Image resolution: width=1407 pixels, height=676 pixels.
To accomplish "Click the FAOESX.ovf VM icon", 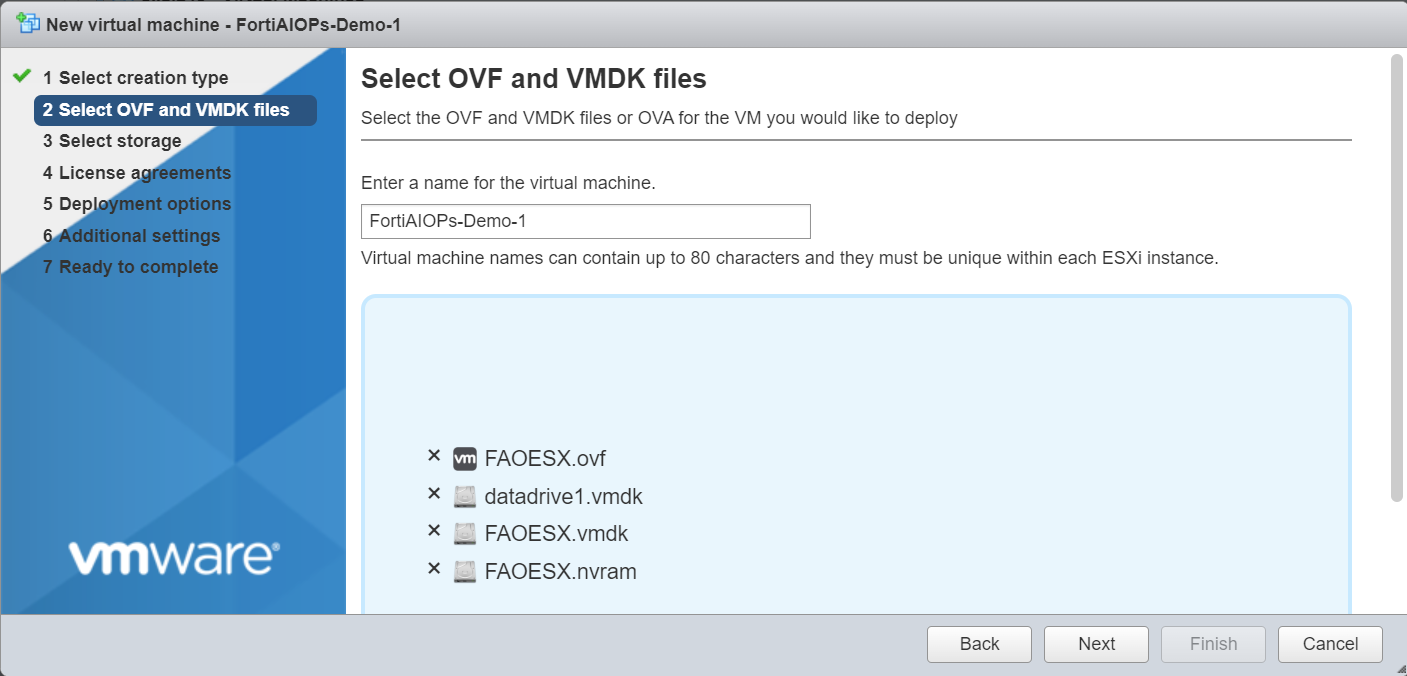I will 465,459.
